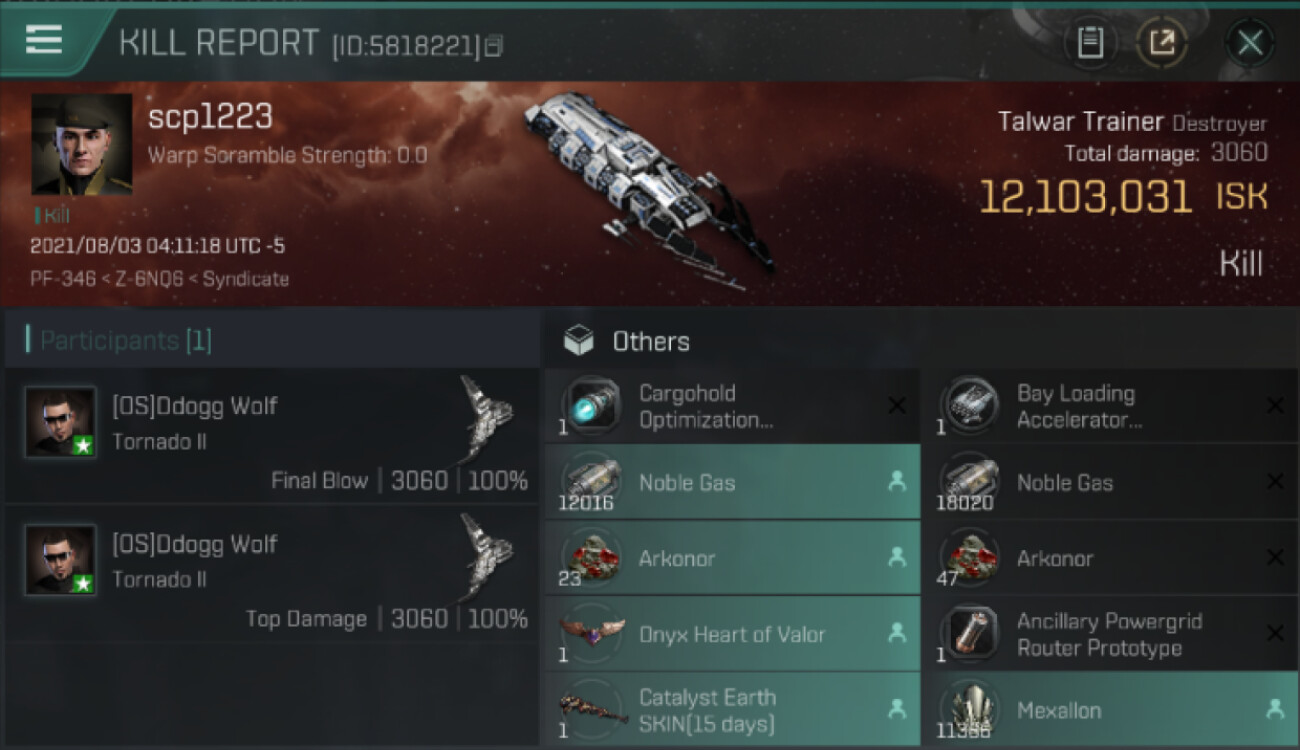Toggle the Bay Loading Accelerator destroyed marker
Viewport: 1300px width, 750px height.
(x=1275, y=406)
